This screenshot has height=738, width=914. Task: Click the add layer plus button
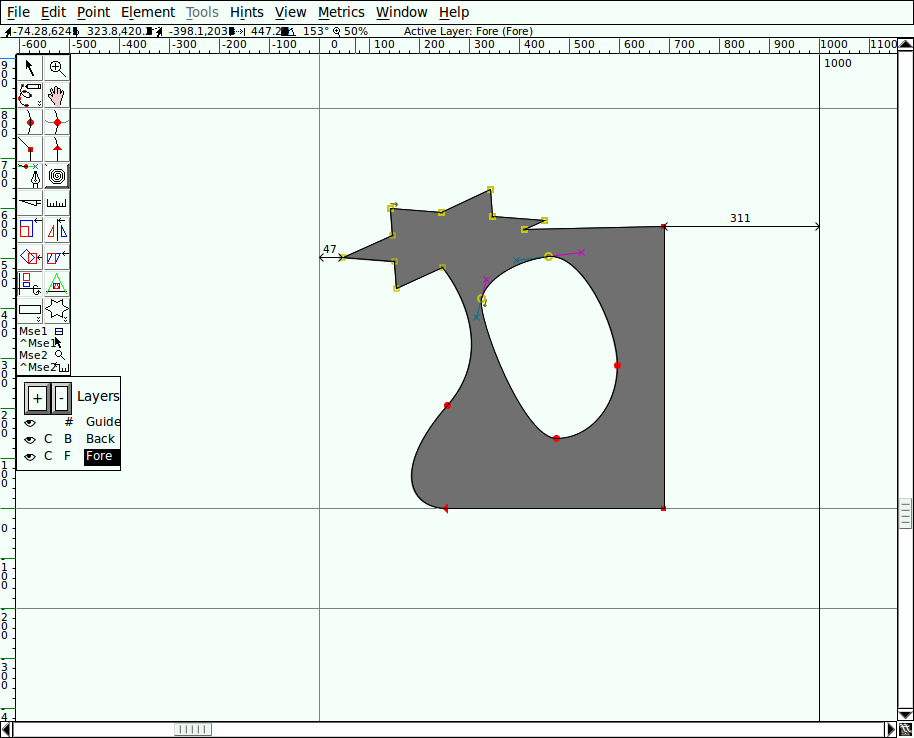pos(37,398)
